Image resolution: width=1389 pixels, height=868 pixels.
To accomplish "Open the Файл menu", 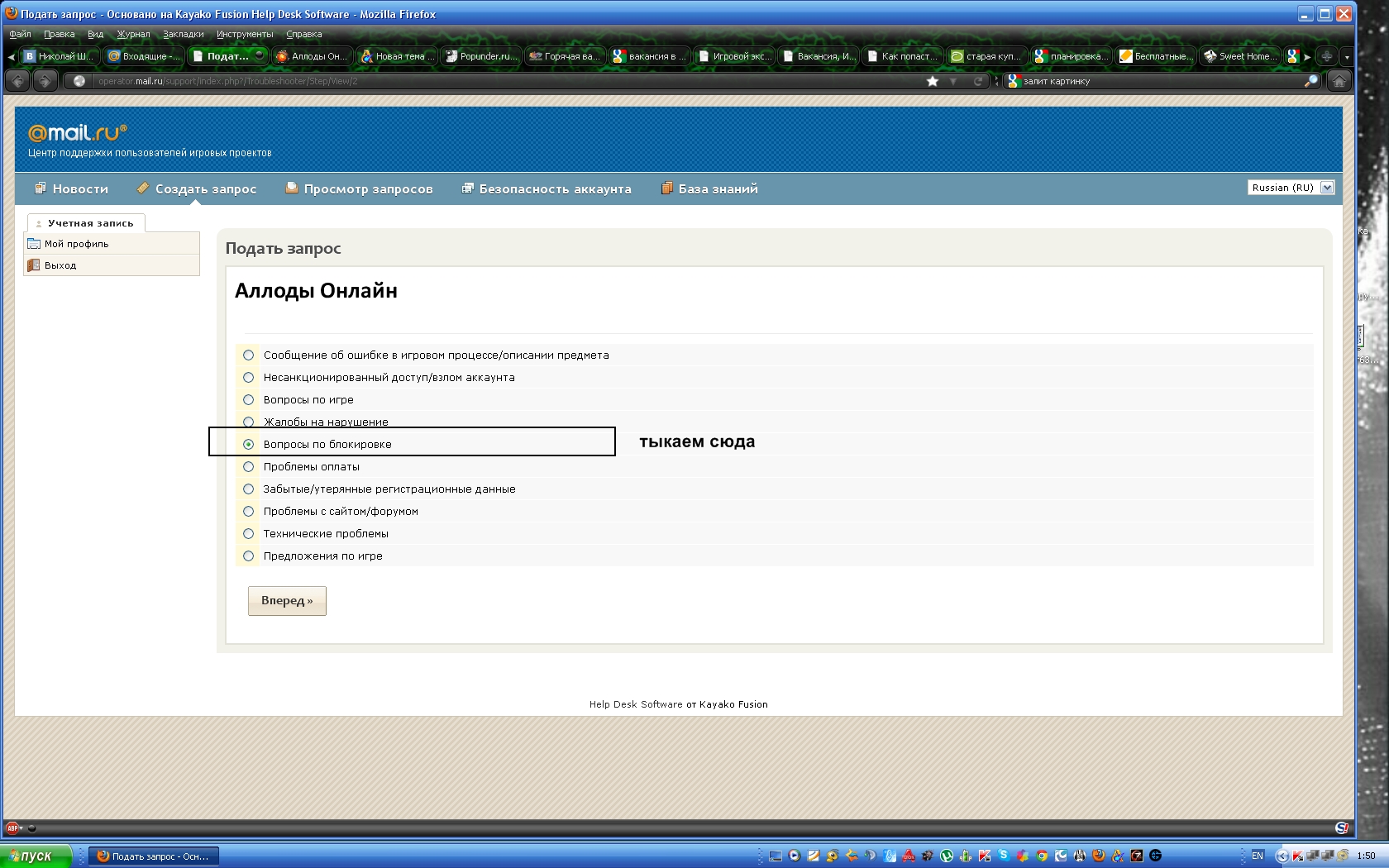I will pyautogui.click(x=20, y=34).
